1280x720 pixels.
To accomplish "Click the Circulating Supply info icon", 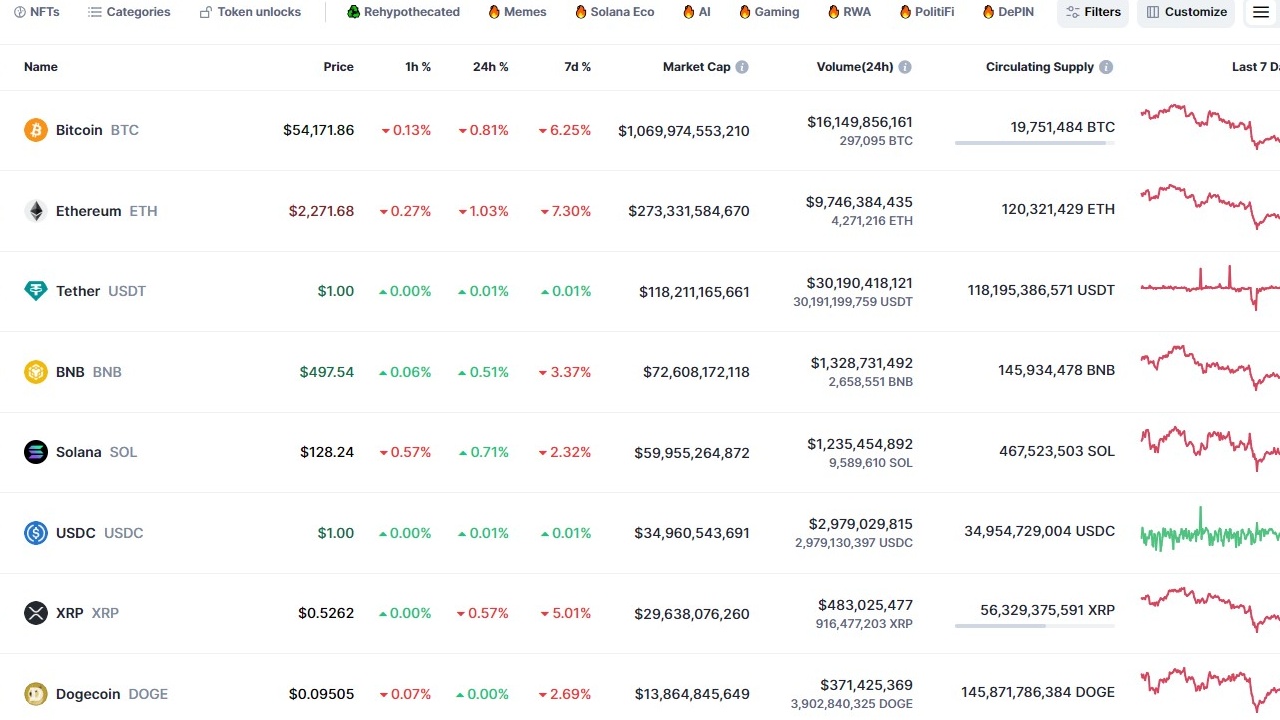I will (1106, 67).
